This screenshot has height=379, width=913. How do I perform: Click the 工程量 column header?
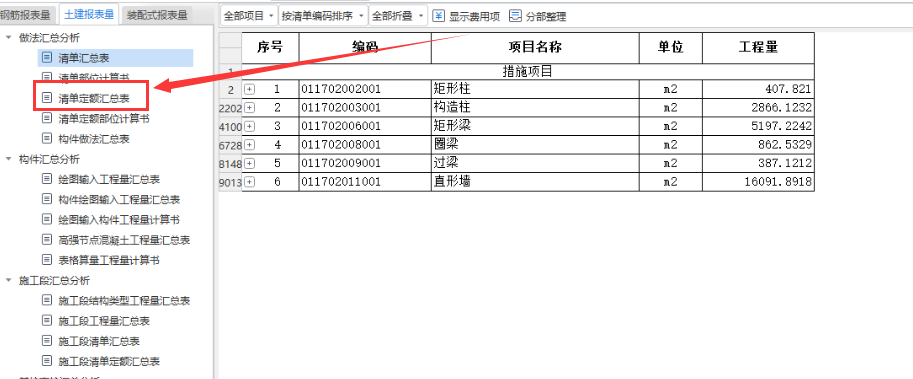(758, 48)
